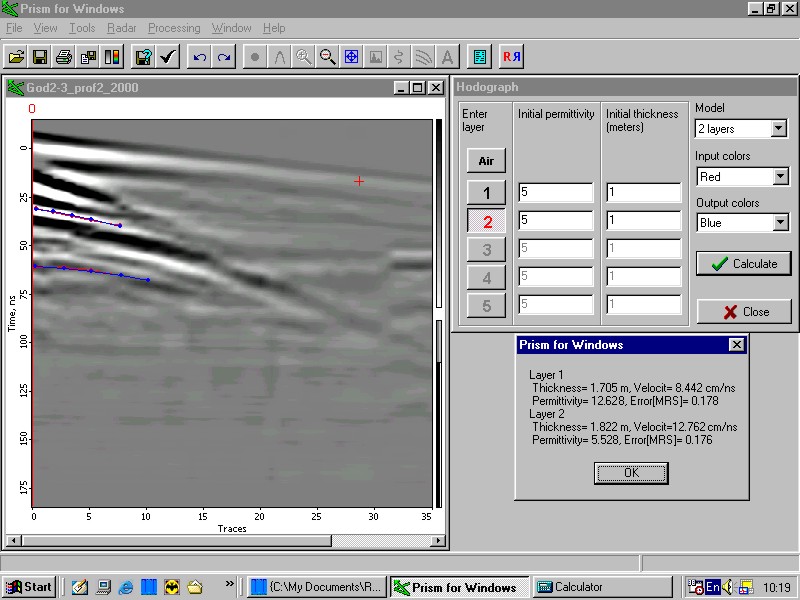Click the right arrow of horizontal scrollbar
The image size is (800, 600).
coord(438,540)
